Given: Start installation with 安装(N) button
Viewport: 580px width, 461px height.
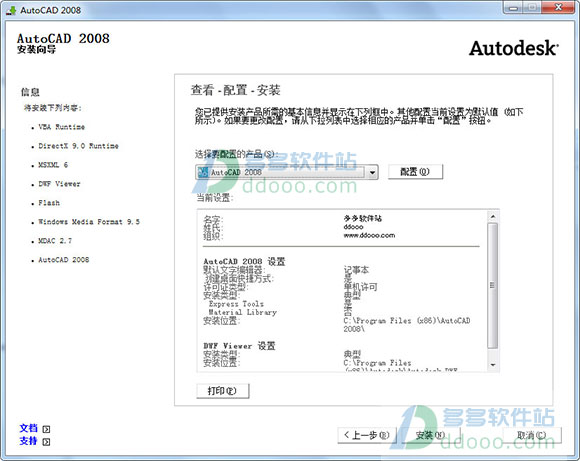Looking at the screenshot, I should pyautogui.click(x=430, y=435).
